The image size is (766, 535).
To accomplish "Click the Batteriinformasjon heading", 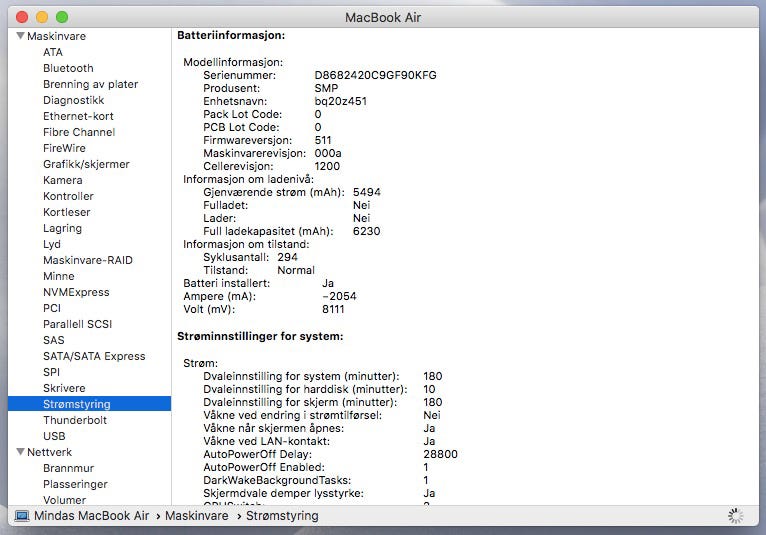I will (231, 35).
